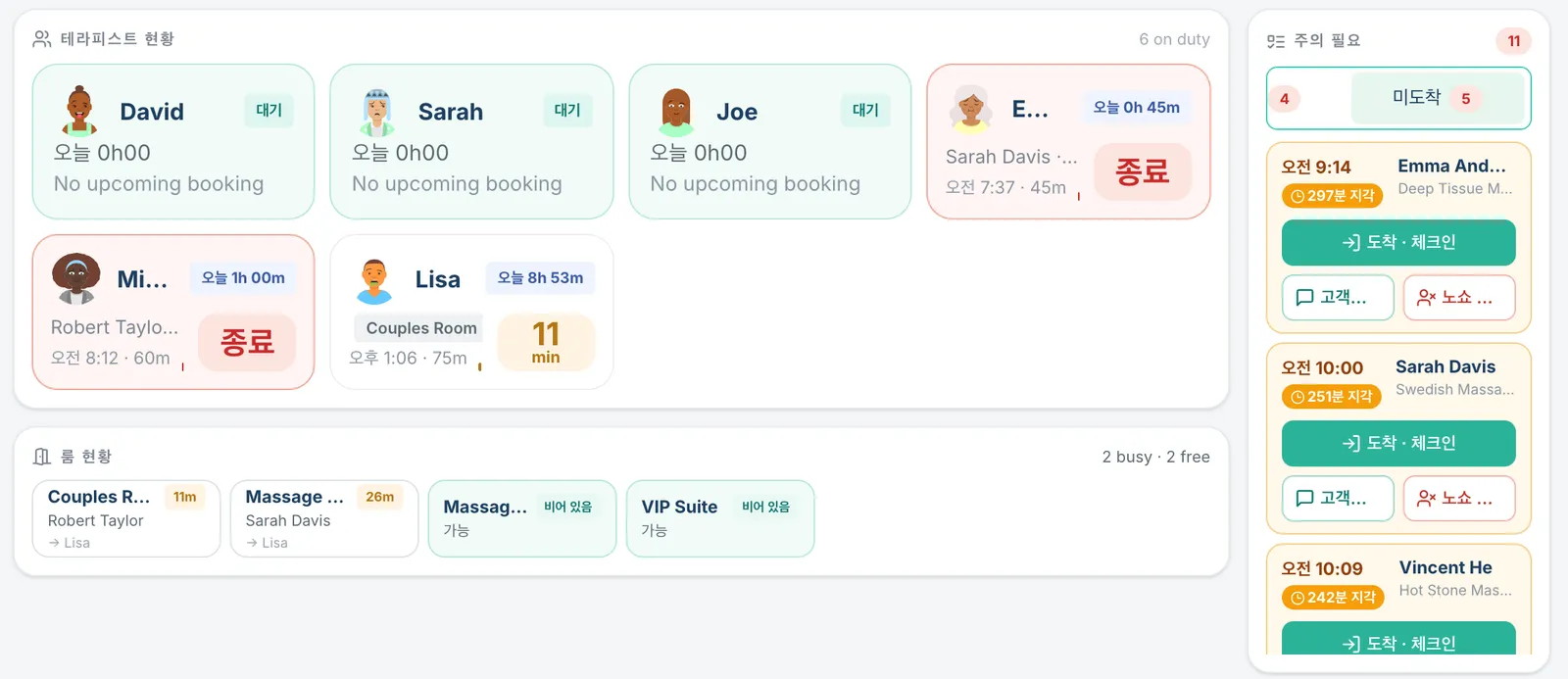Click the 297분 지각 late badge

click(1332, 196)
